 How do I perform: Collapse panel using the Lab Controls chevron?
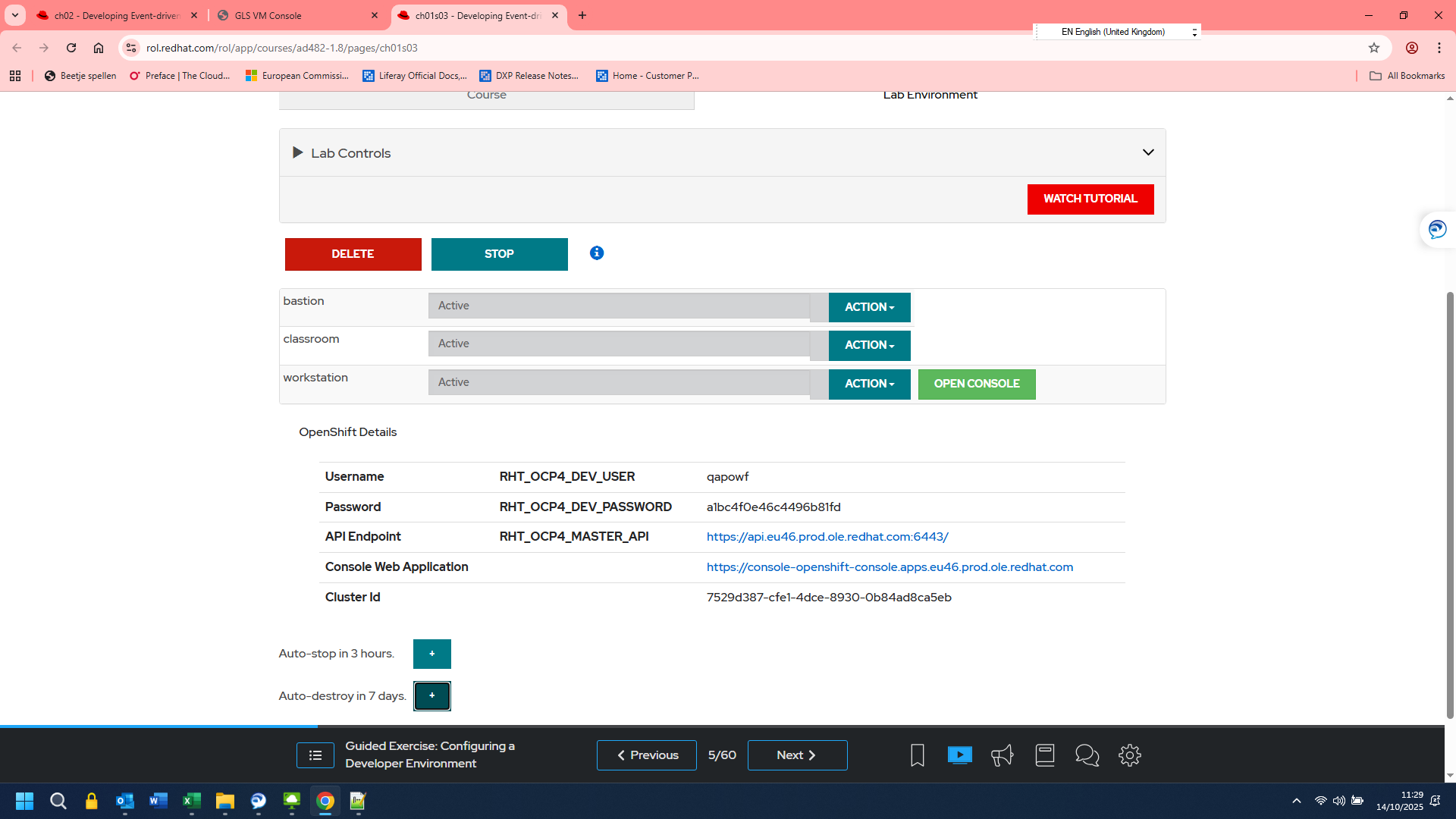click(1148, 152)
